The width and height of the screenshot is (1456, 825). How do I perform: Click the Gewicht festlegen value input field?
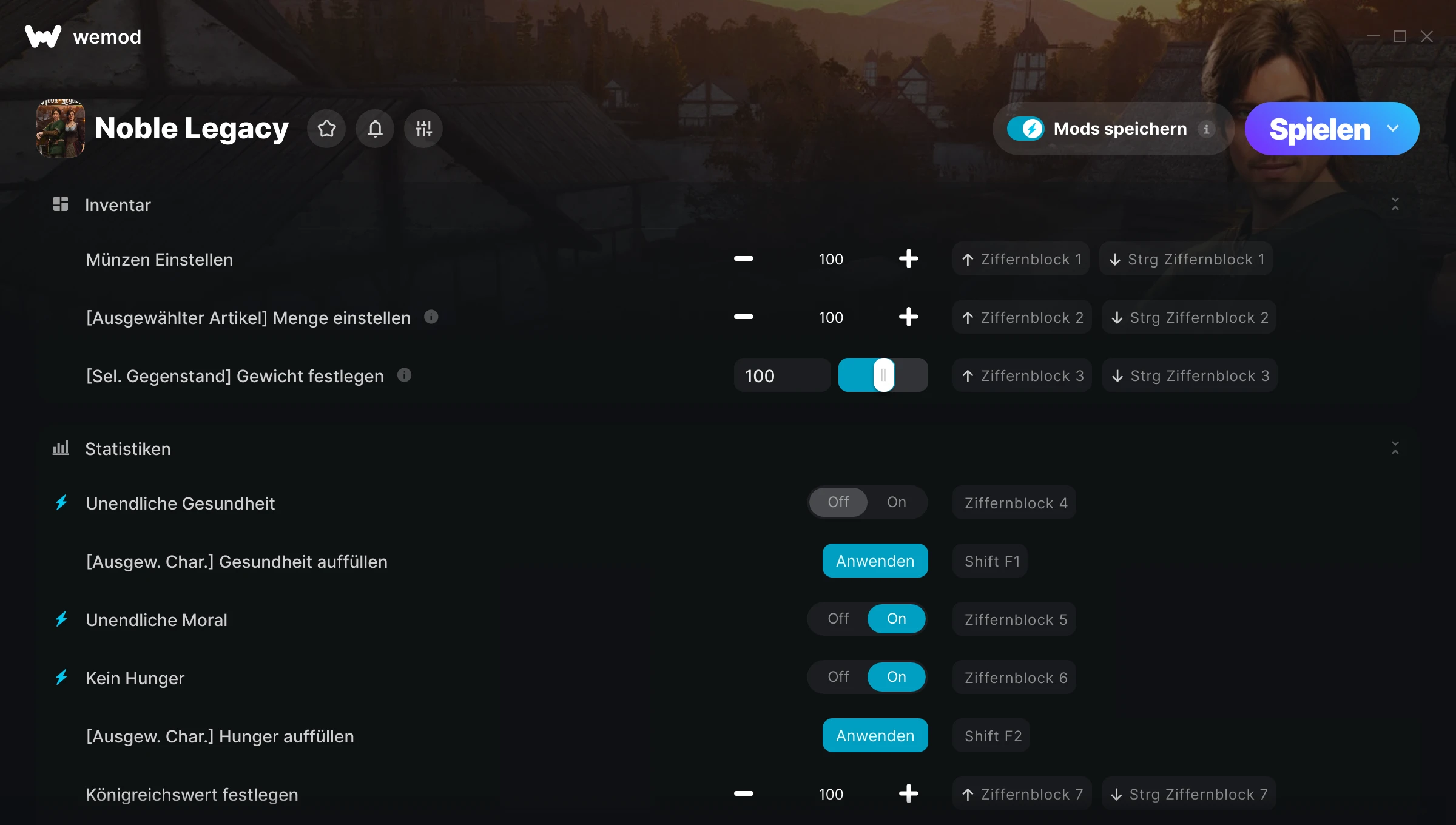click(781, 375)
